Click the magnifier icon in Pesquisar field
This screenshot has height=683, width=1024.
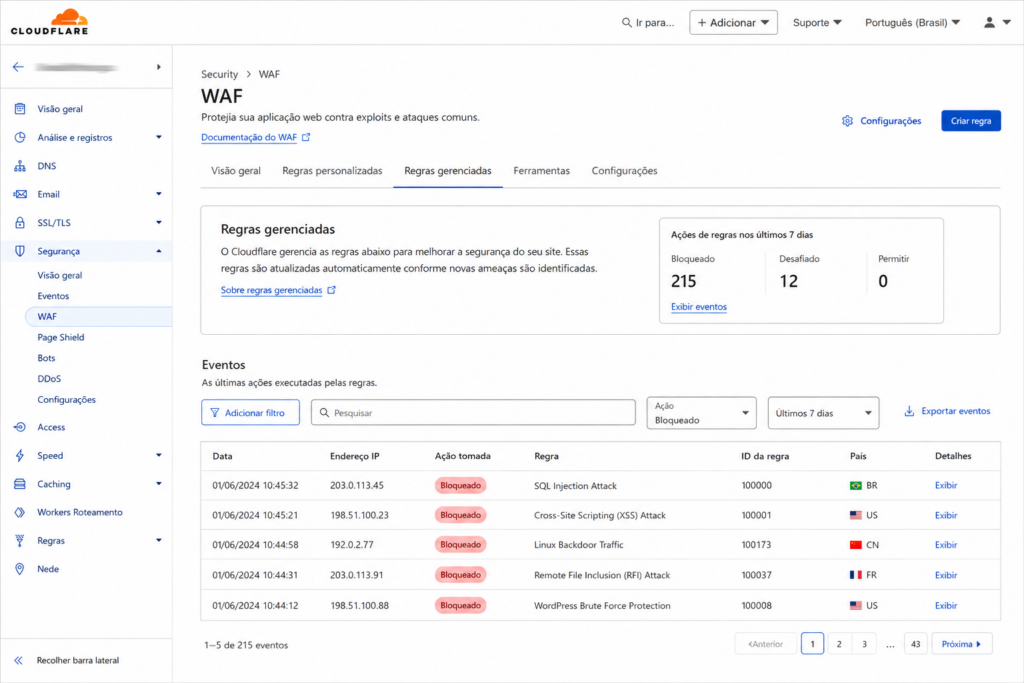[324, 413]
